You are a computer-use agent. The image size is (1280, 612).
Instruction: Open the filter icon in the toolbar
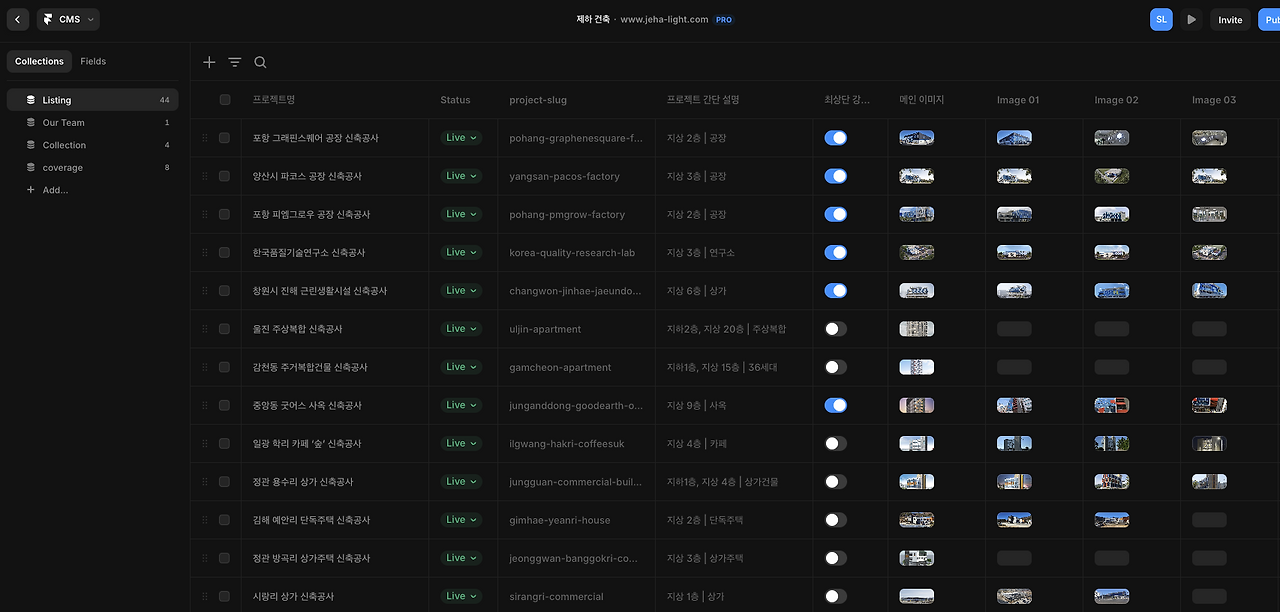pos(234,61)
